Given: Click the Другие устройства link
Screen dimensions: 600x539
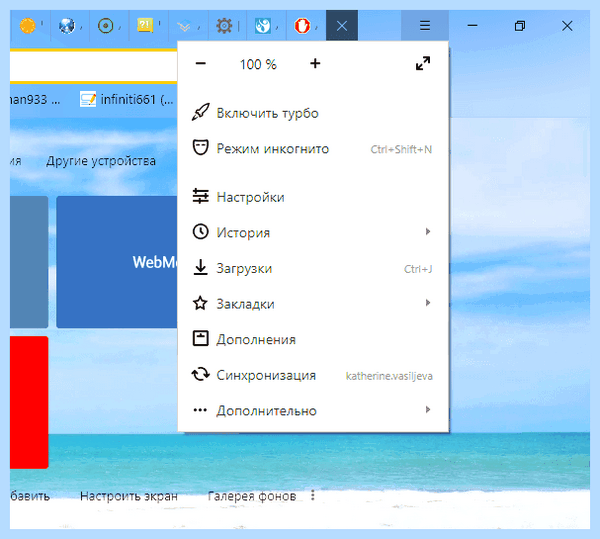Looking at the screenshot, I should click(x=101, y=161).
